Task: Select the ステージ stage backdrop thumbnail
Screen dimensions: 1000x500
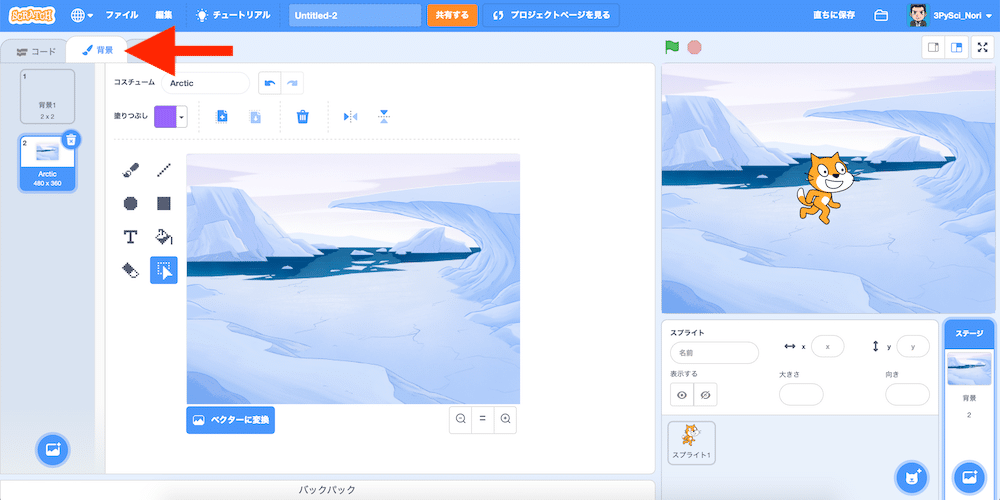Action: pos(969,369)
